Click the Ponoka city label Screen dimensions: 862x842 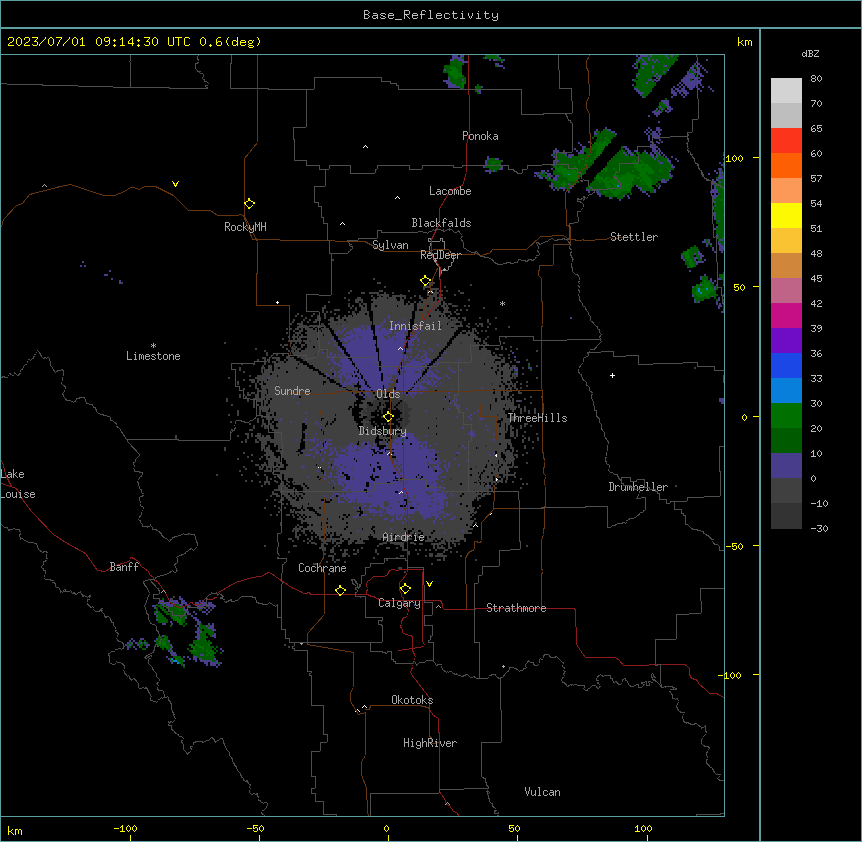[480, 136]
